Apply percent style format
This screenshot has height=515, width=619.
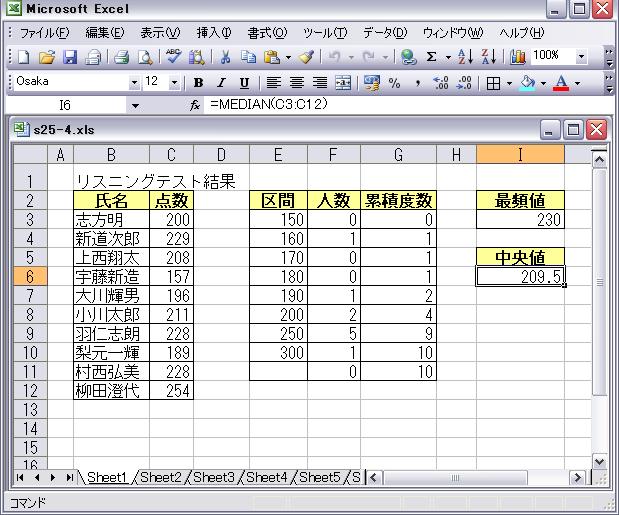[394, 83]
